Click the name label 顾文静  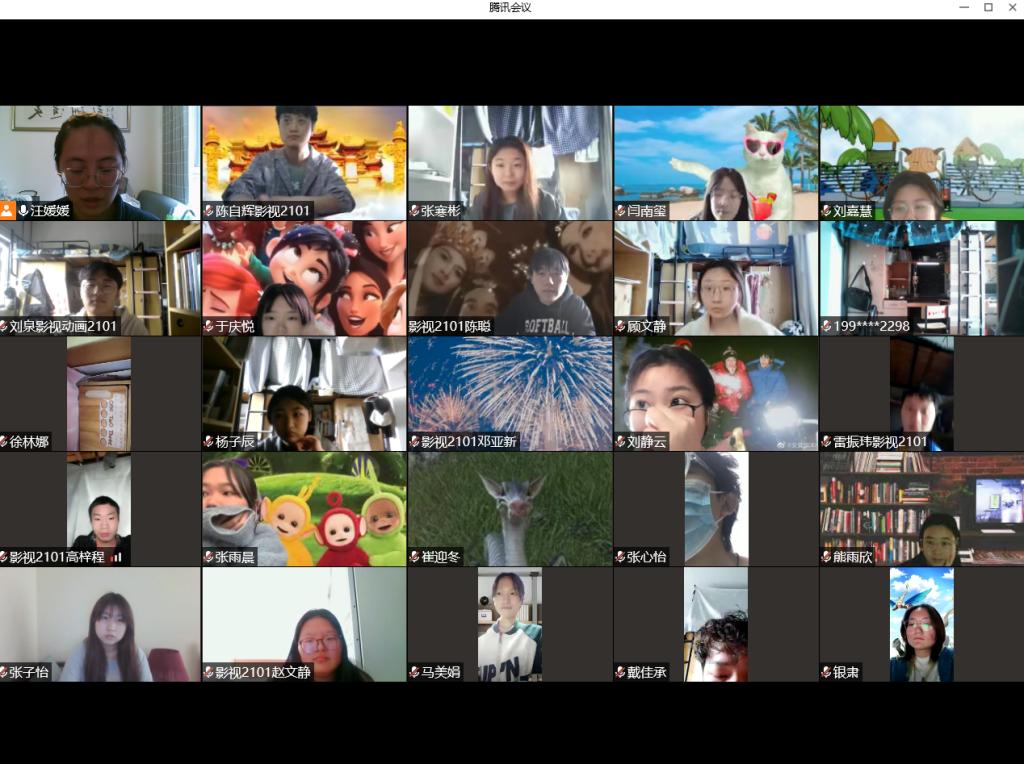[x=646, y=326]
